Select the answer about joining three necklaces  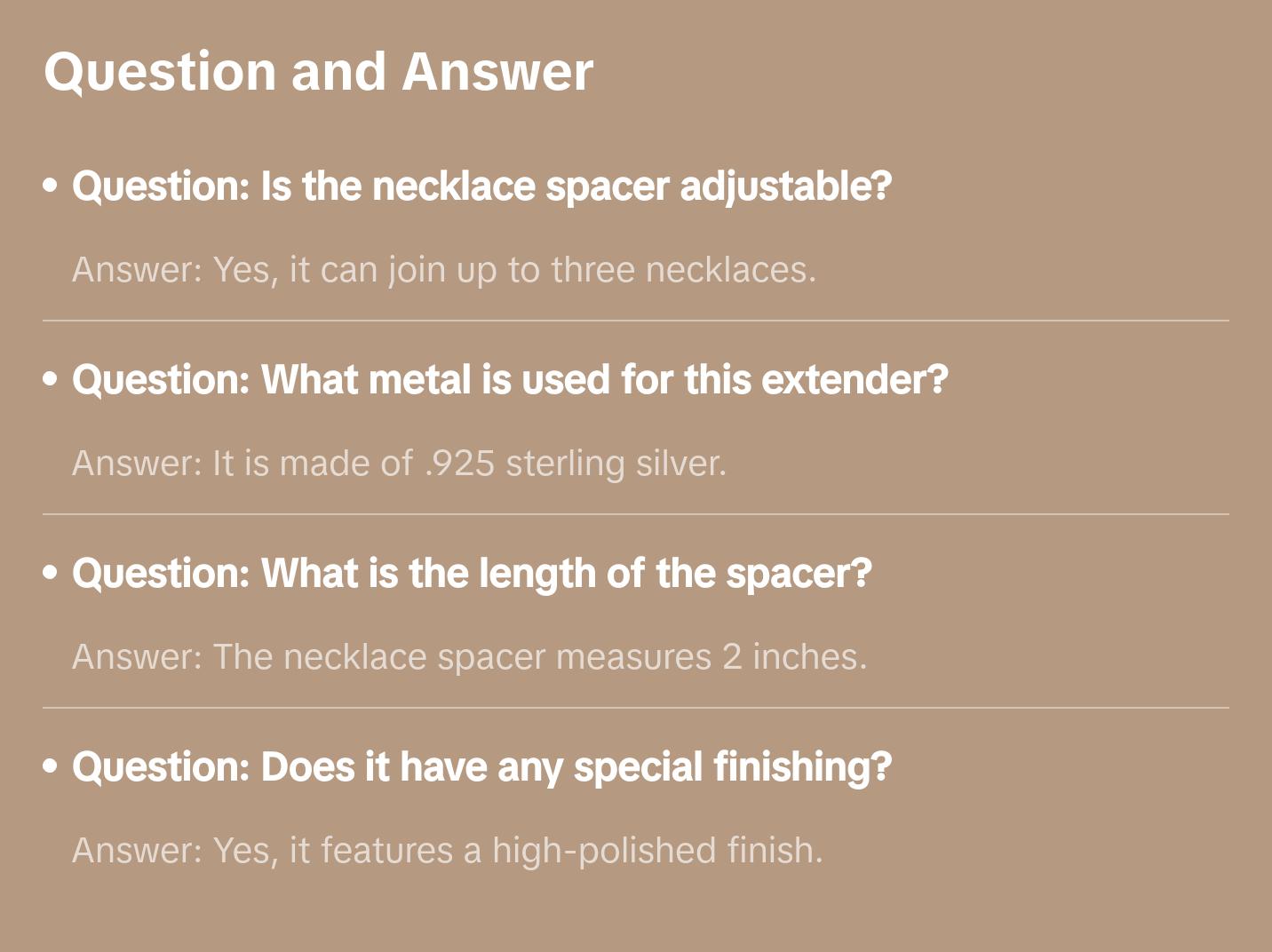click(x=443, y=270)
